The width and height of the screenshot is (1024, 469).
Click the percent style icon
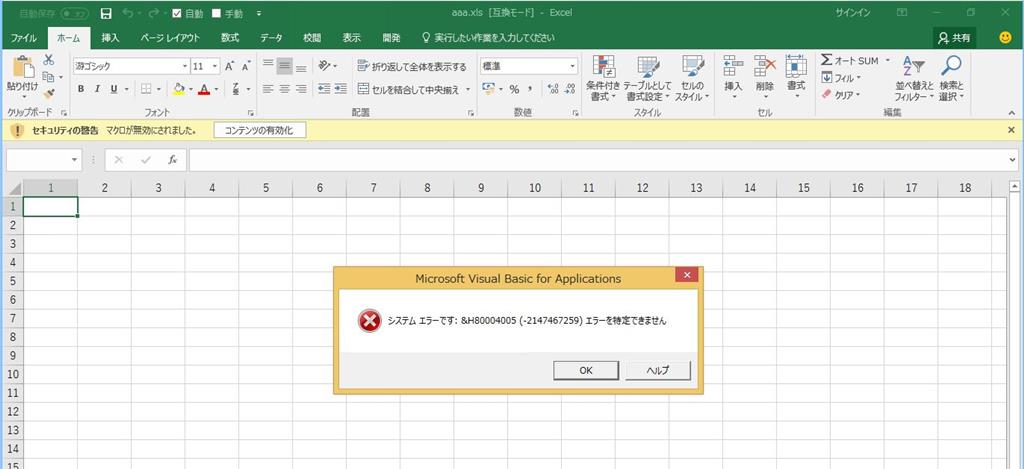coord(514,89)
